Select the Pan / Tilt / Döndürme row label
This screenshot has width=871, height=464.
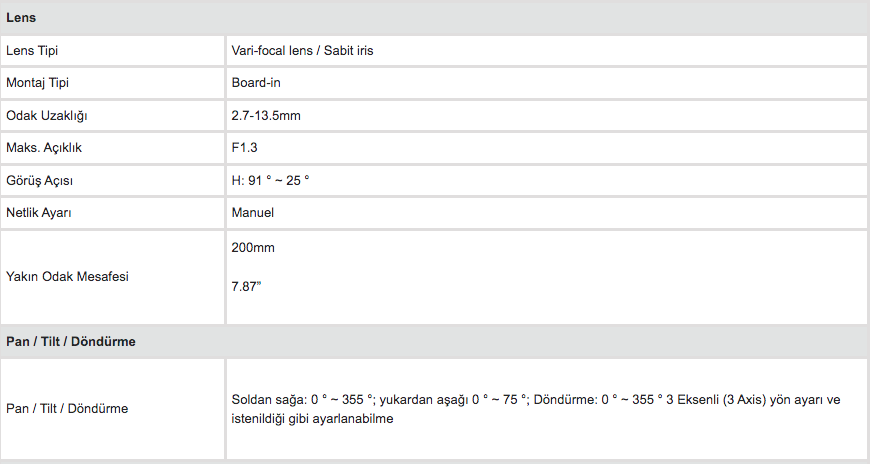tap(67, 408)
